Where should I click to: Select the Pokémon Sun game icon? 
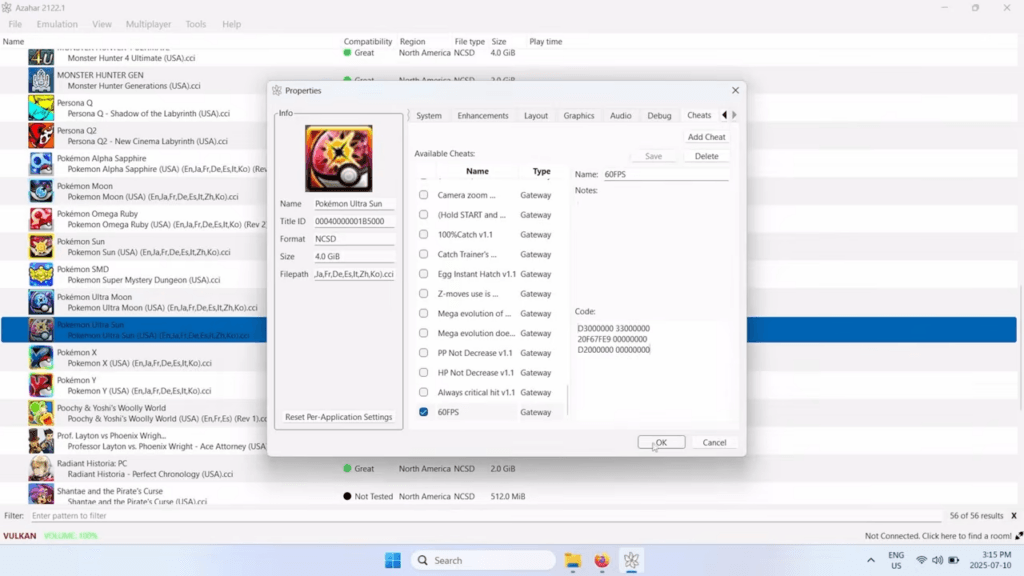(x=40, y=247)
